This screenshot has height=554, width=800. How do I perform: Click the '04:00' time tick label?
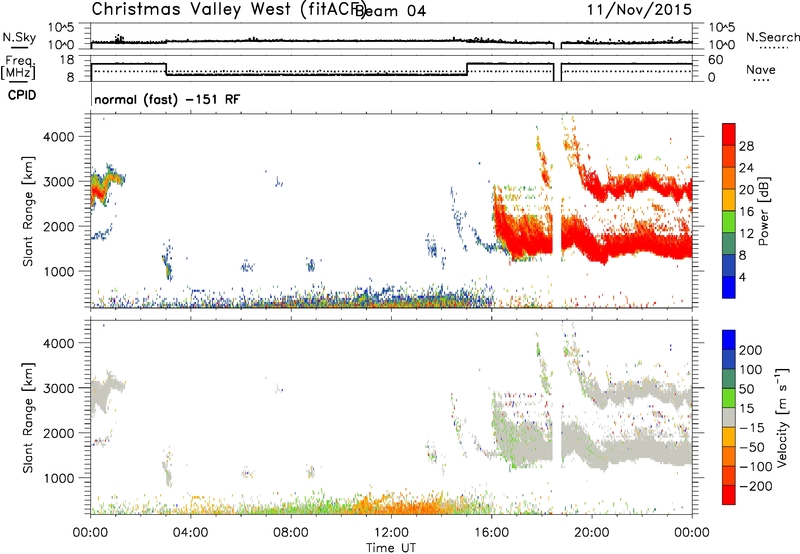[190, 533]
